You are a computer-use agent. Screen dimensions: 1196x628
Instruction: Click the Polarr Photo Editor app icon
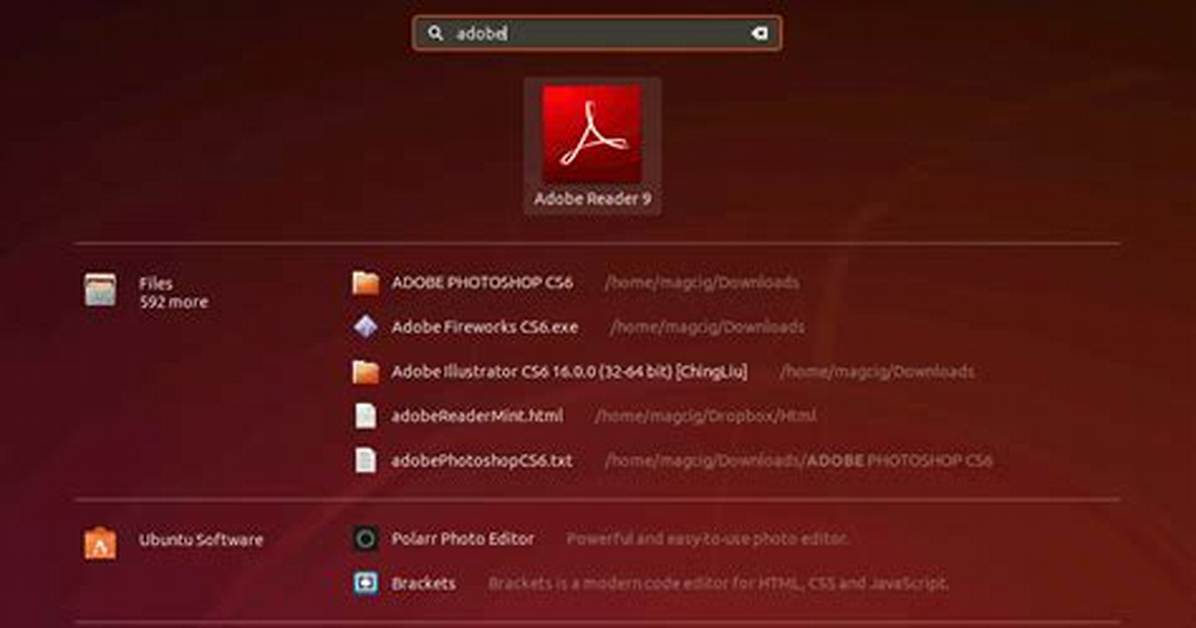[365, 539]
